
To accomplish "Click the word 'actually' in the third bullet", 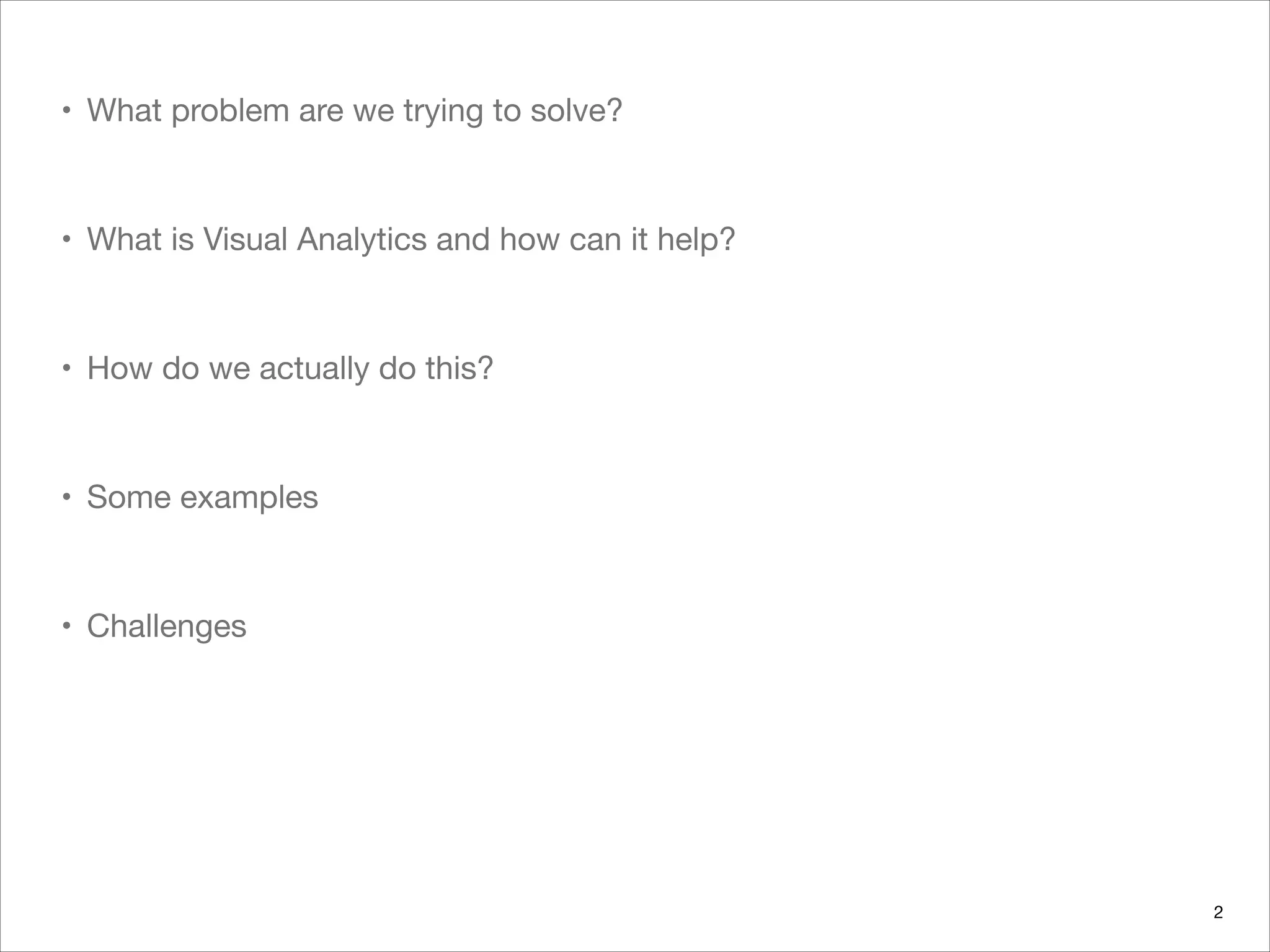I will pos(314,369).
